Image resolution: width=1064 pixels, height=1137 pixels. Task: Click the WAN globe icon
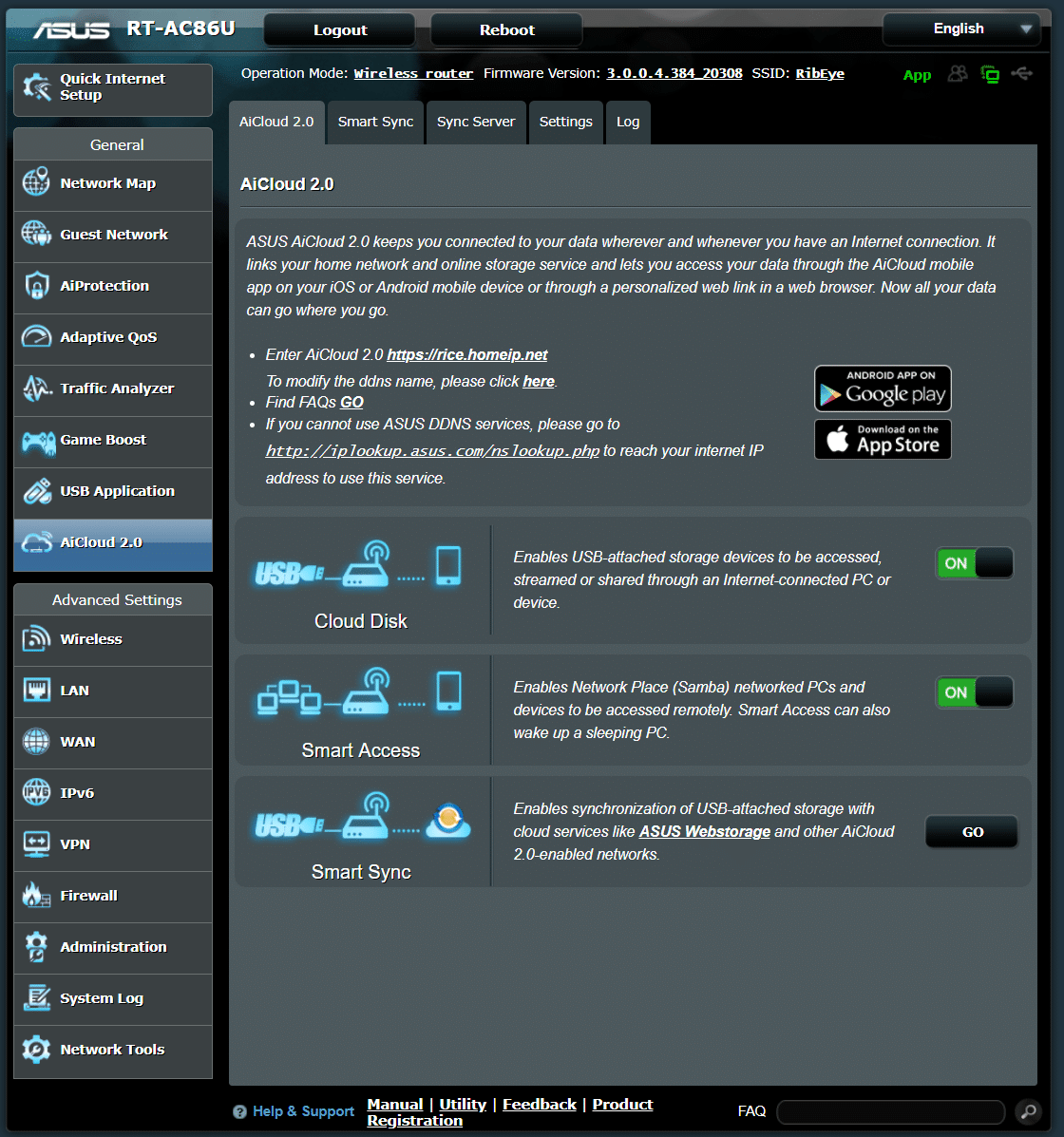(x=36, y=741)
